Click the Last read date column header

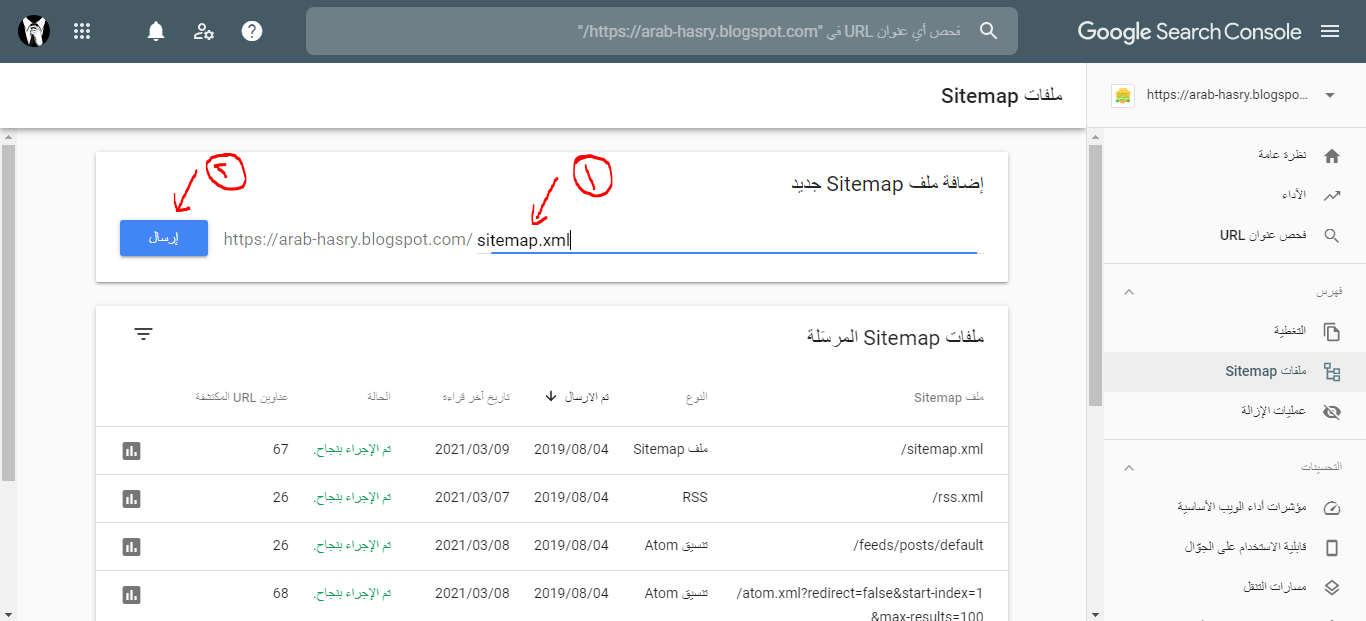pos(476,398)
